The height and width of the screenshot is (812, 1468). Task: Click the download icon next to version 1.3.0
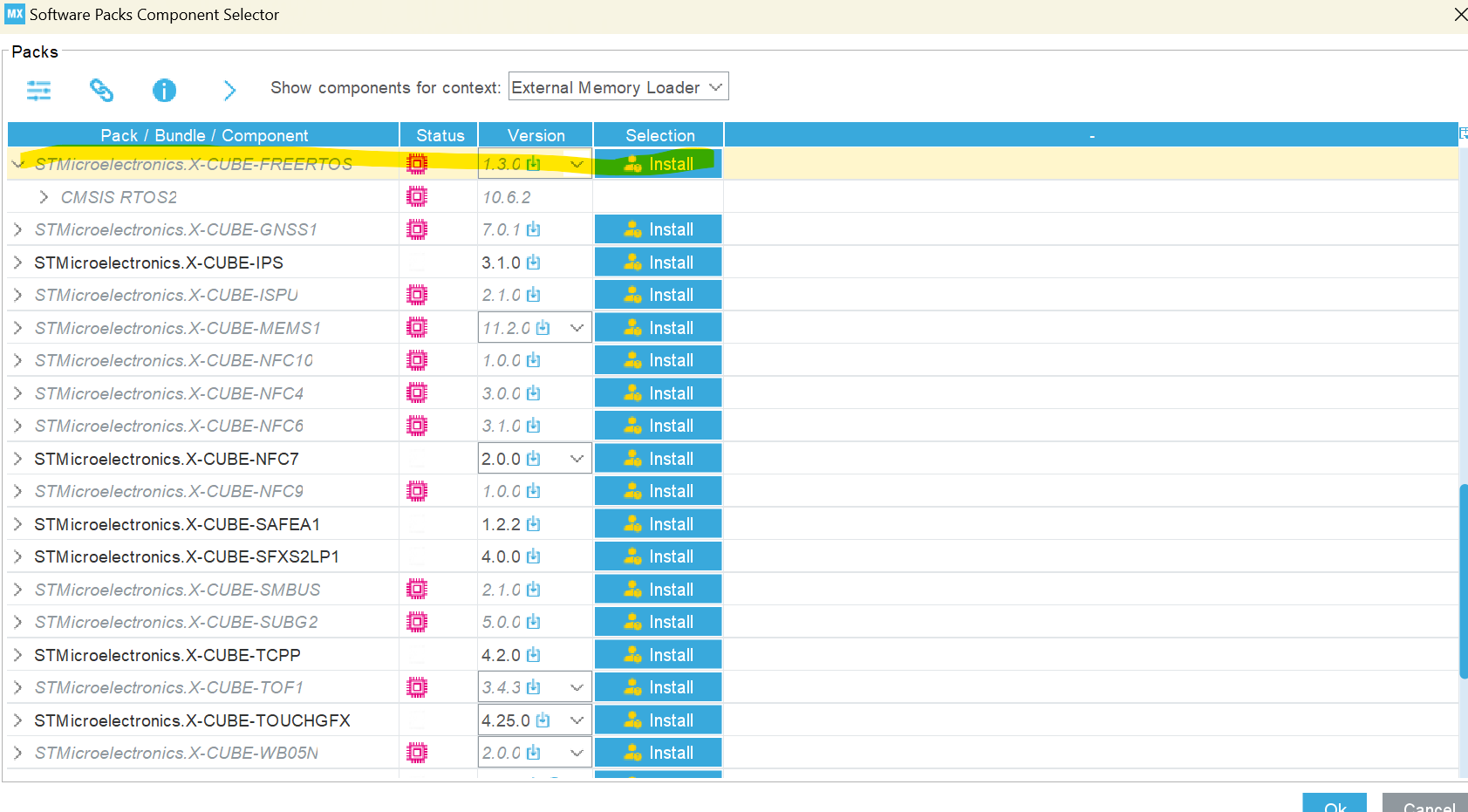(535, 164)
